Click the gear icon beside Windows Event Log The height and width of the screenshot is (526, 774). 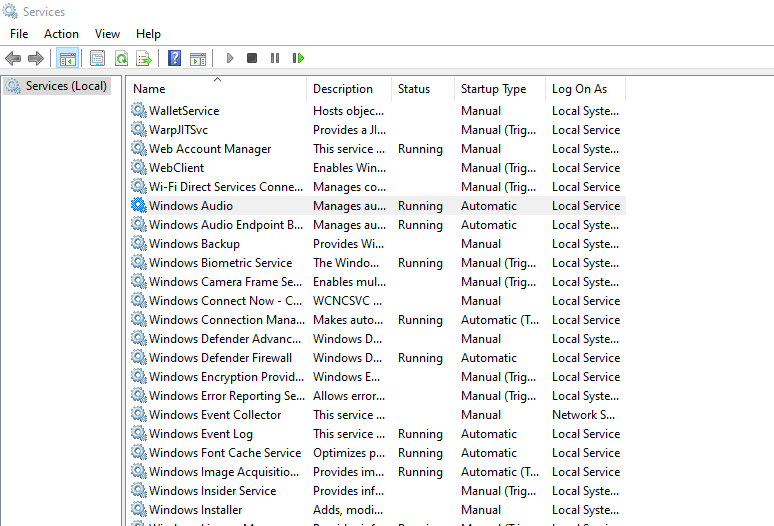tap(139, 433)
